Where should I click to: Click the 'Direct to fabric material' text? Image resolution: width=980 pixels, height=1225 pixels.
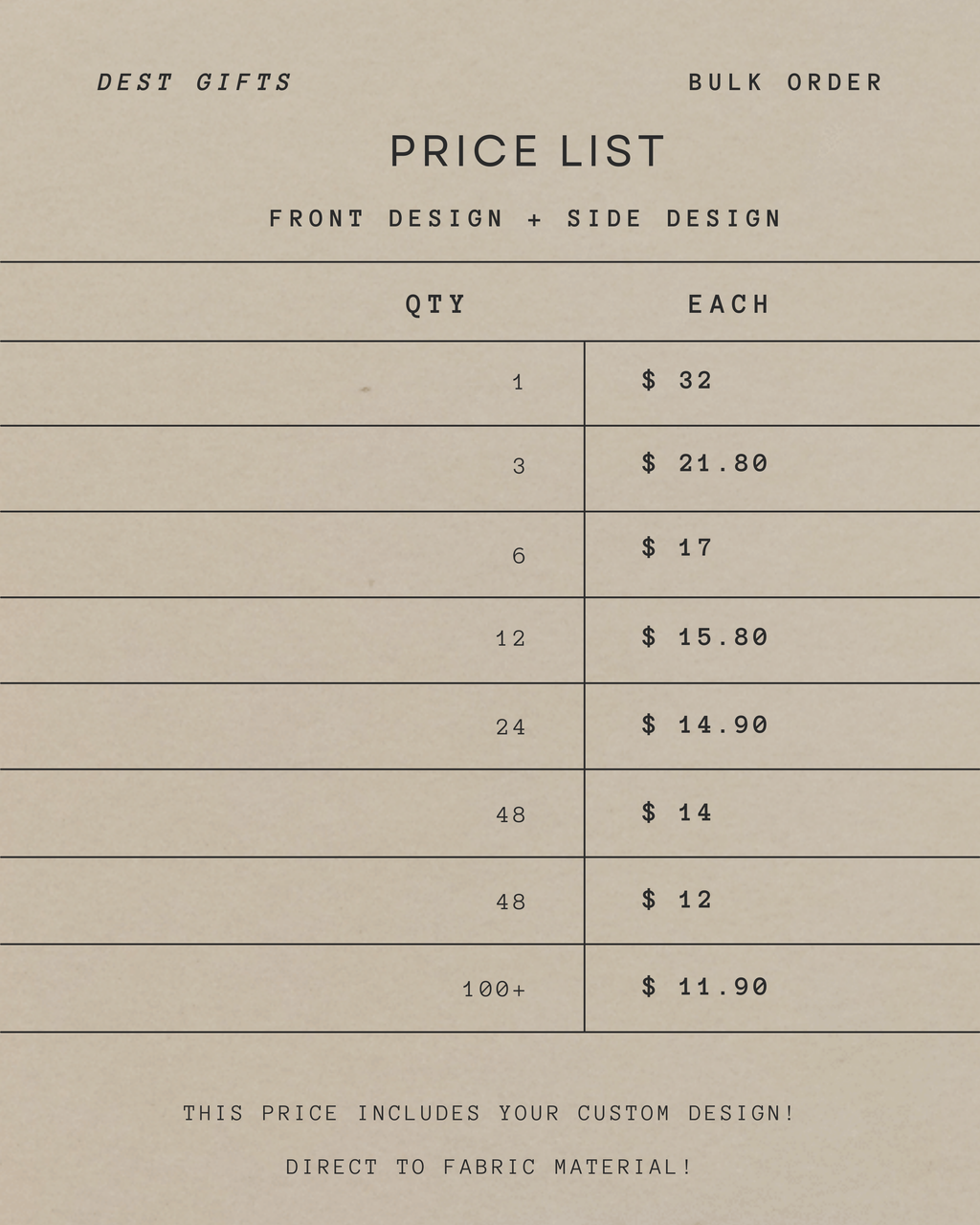tap(489, 1168)
